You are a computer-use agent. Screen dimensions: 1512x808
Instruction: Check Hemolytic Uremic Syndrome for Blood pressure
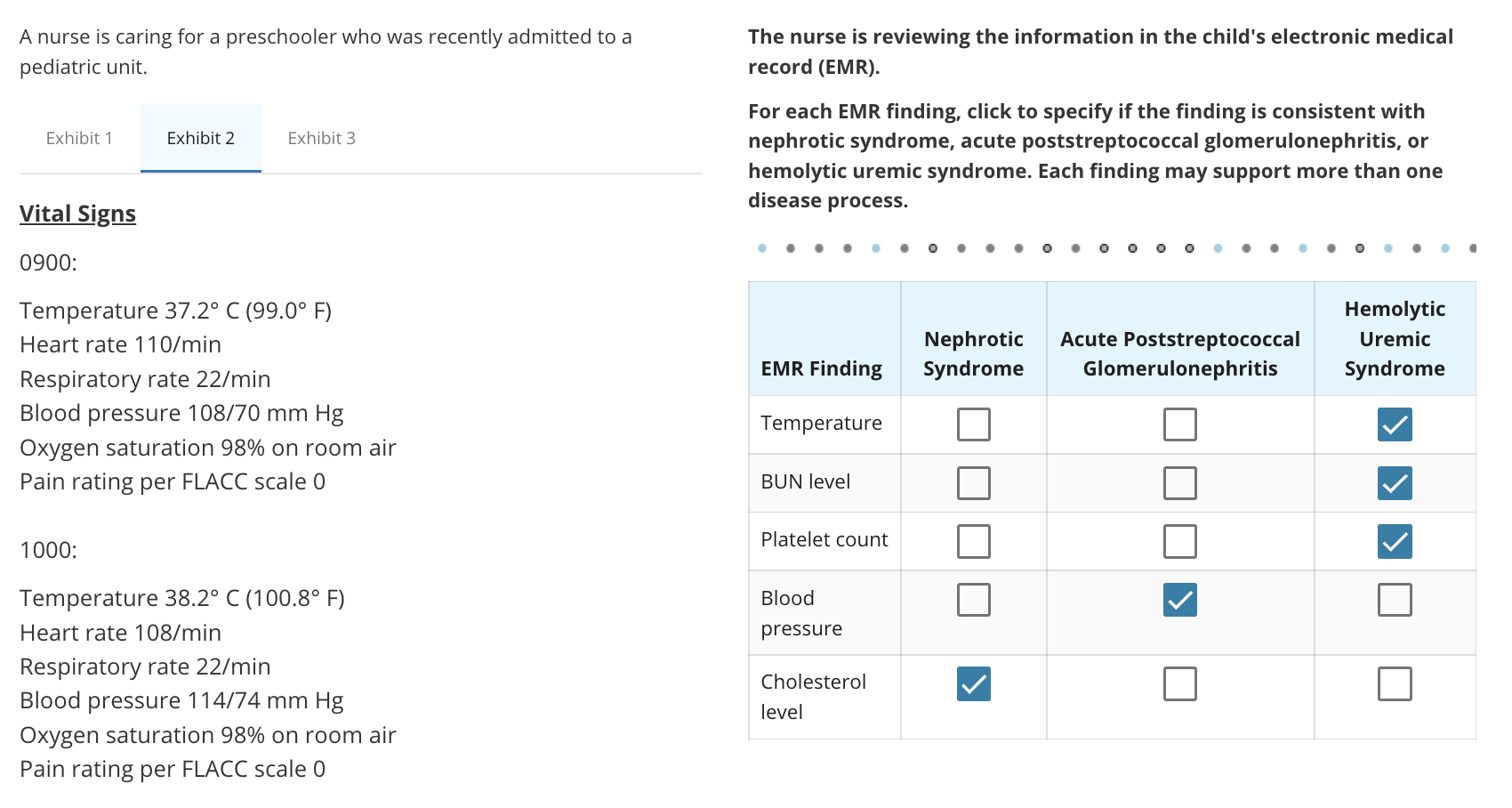[x=1395, y=600]
